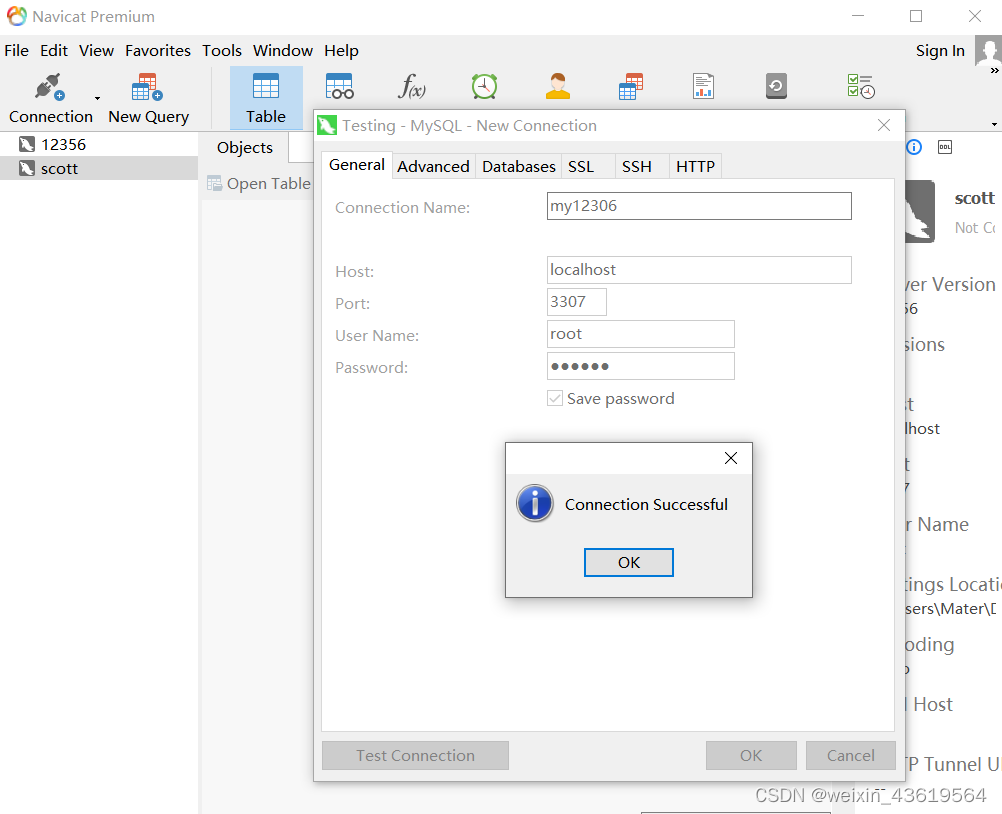Switch to the Databases tab
This screenshot has height=814, width=1002.
click(518, 166)
